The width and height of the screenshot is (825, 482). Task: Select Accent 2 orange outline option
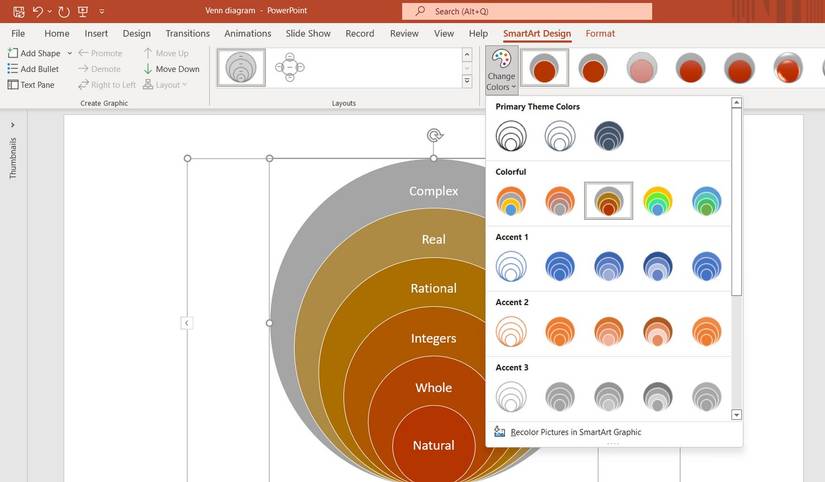tap(511, 331)
